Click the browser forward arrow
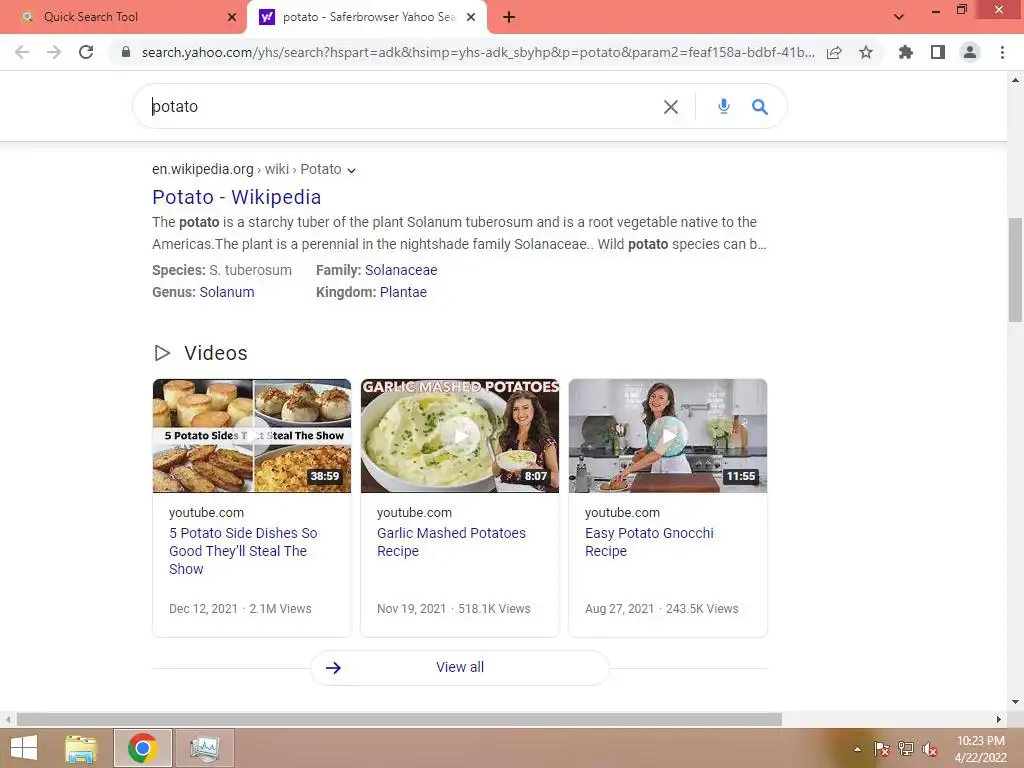This screenshot has width=1024, height=768. click(54, 52)
